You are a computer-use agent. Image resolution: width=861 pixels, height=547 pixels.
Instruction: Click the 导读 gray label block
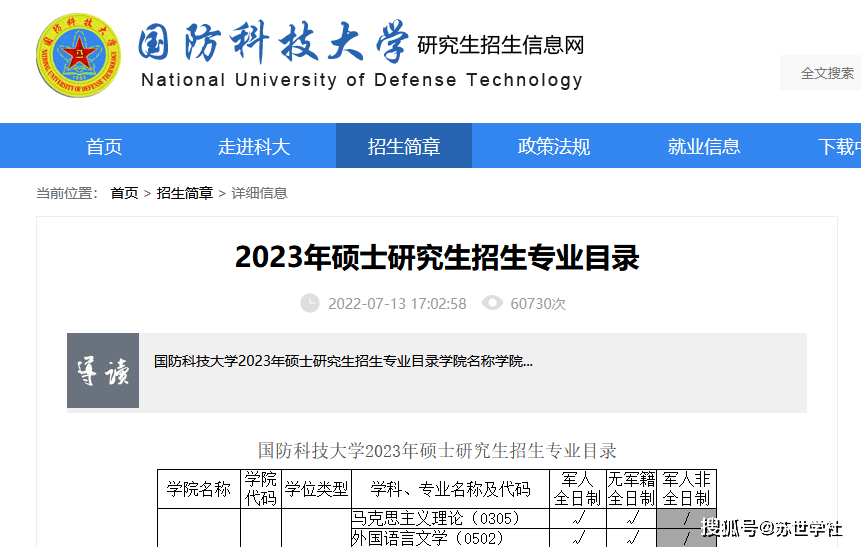click(103, 371)
